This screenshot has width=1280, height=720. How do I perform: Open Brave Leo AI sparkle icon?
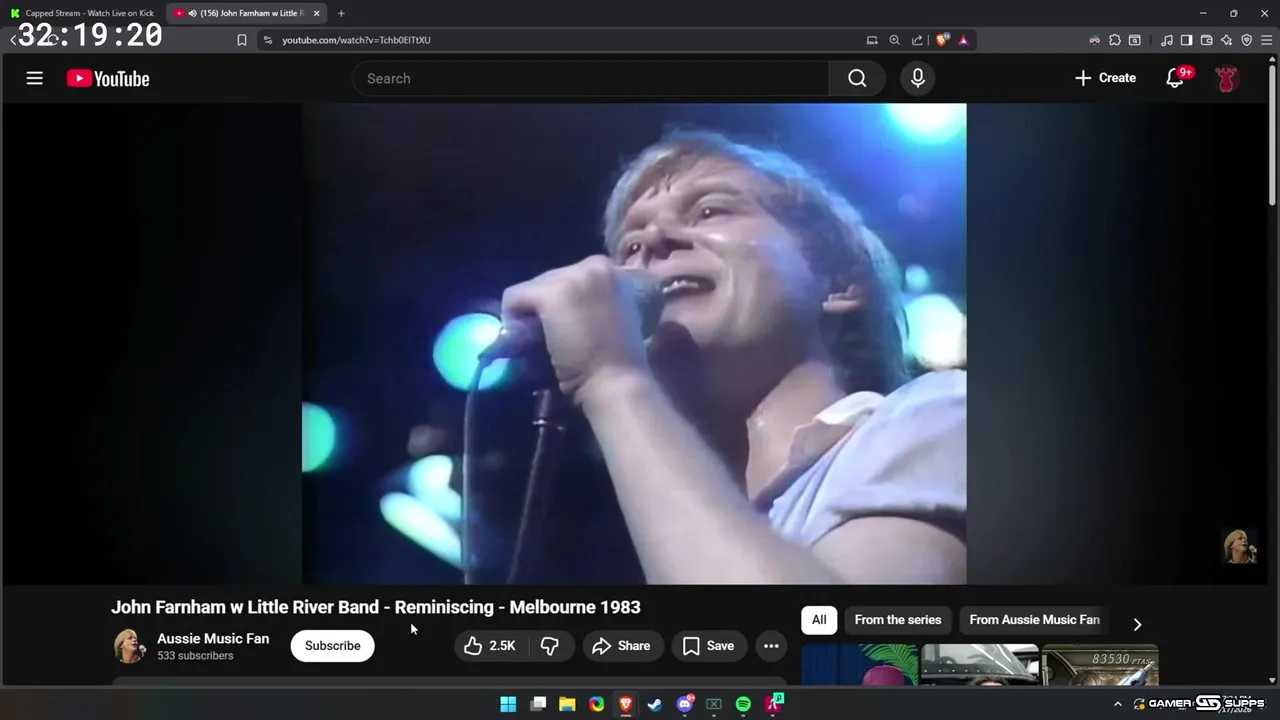coord(1227,40)
